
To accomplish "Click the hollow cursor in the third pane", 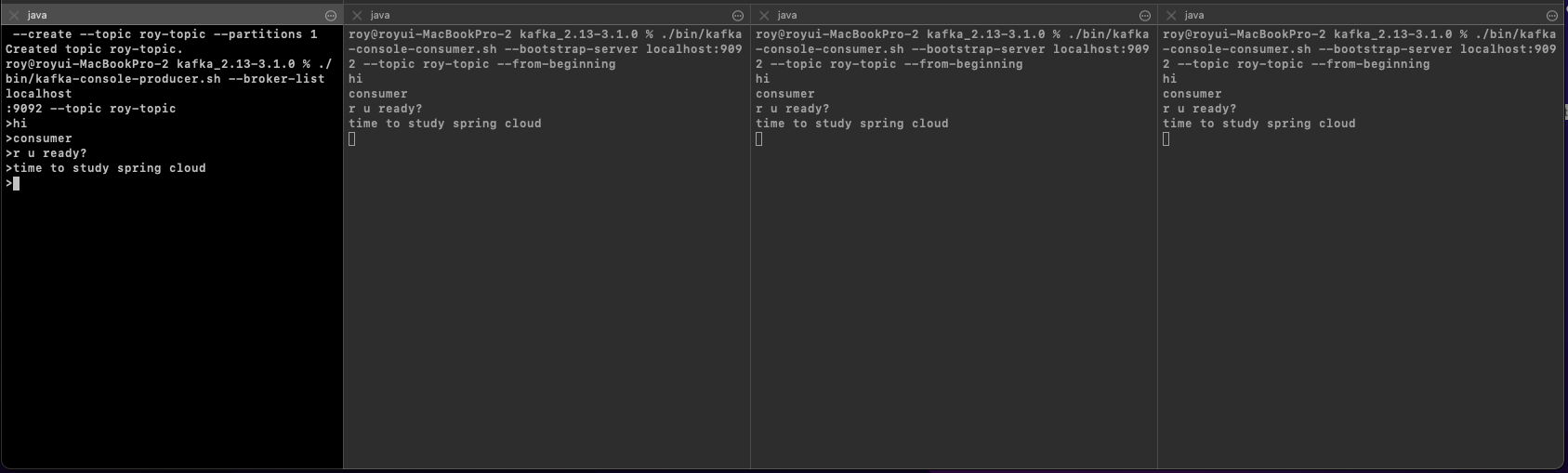I will pyautogui.click(x=759, y=139).
